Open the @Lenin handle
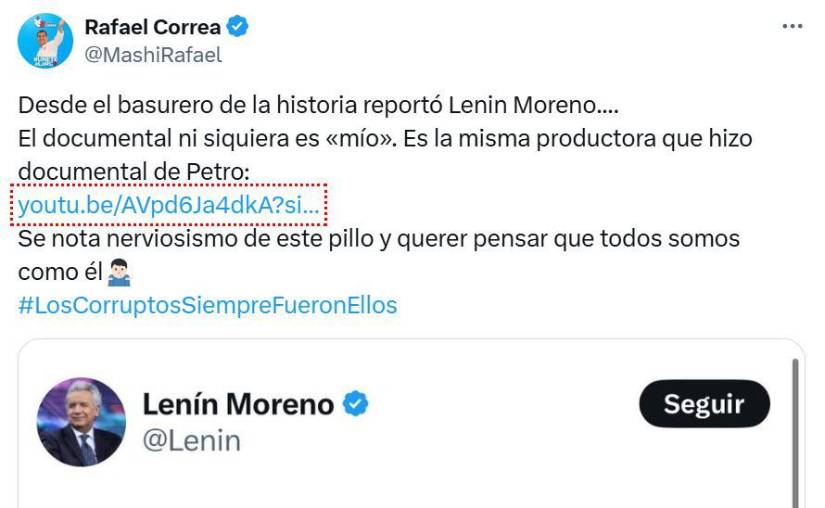Viewport: 825px width, 508px height. [191, 440]
